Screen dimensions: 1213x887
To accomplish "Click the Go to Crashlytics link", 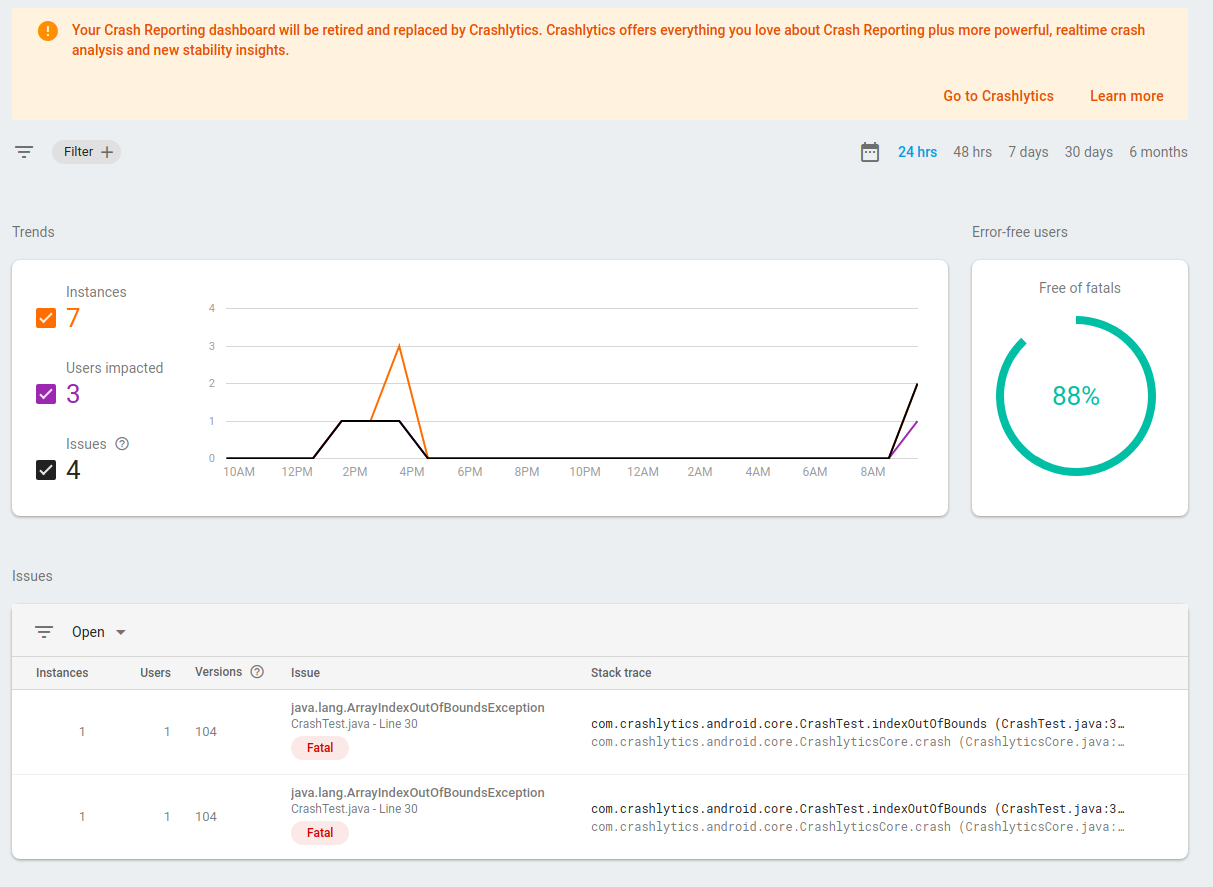I will point(998,96).
